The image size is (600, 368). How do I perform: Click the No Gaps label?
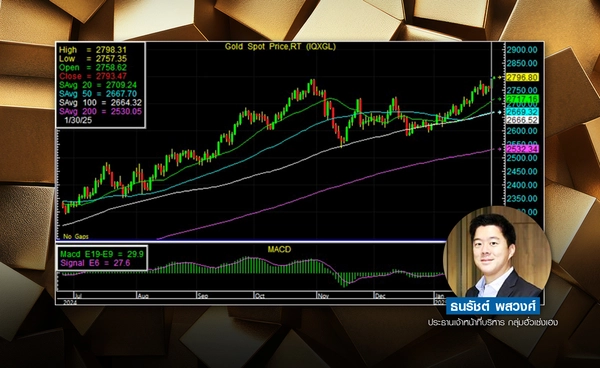pos(76,237)
